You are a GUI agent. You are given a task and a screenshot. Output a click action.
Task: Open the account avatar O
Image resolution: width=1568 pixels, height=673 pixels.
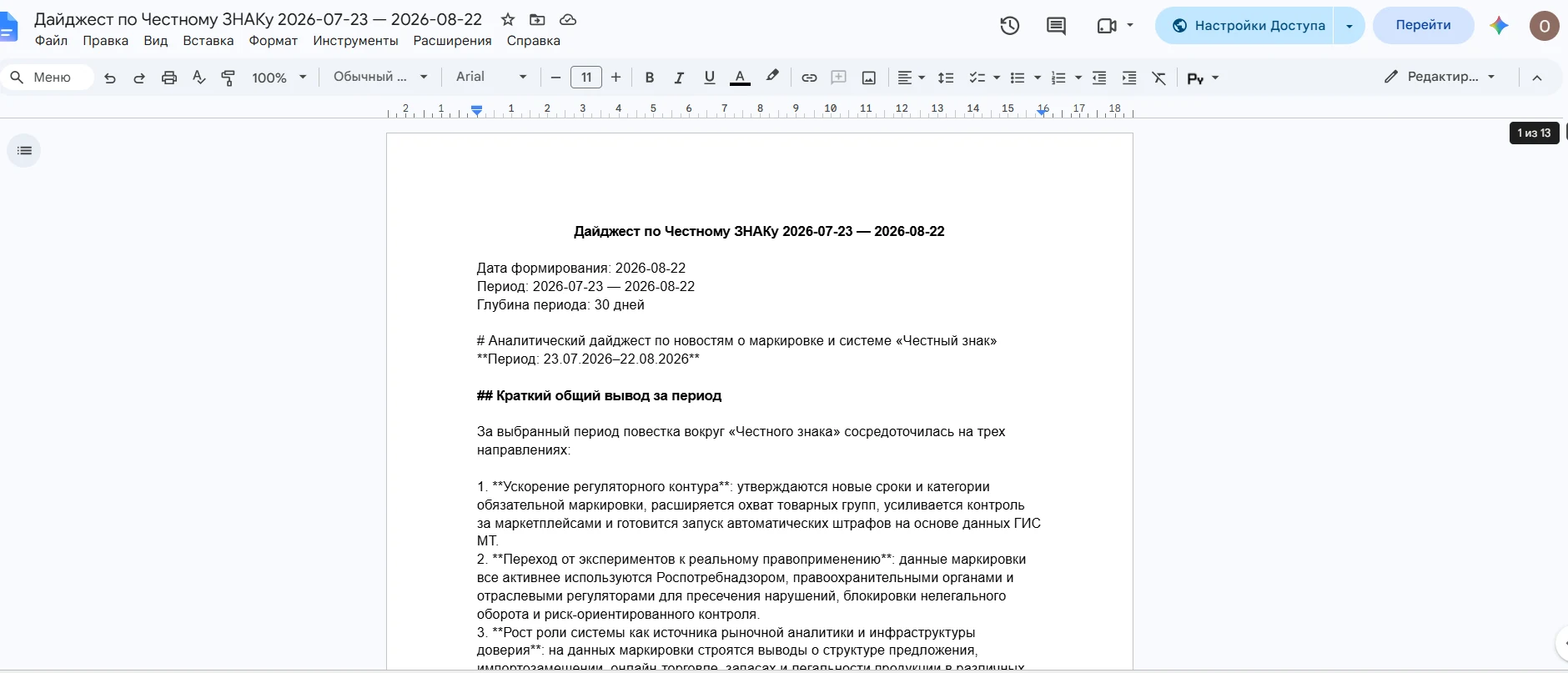click(1545, 26)
